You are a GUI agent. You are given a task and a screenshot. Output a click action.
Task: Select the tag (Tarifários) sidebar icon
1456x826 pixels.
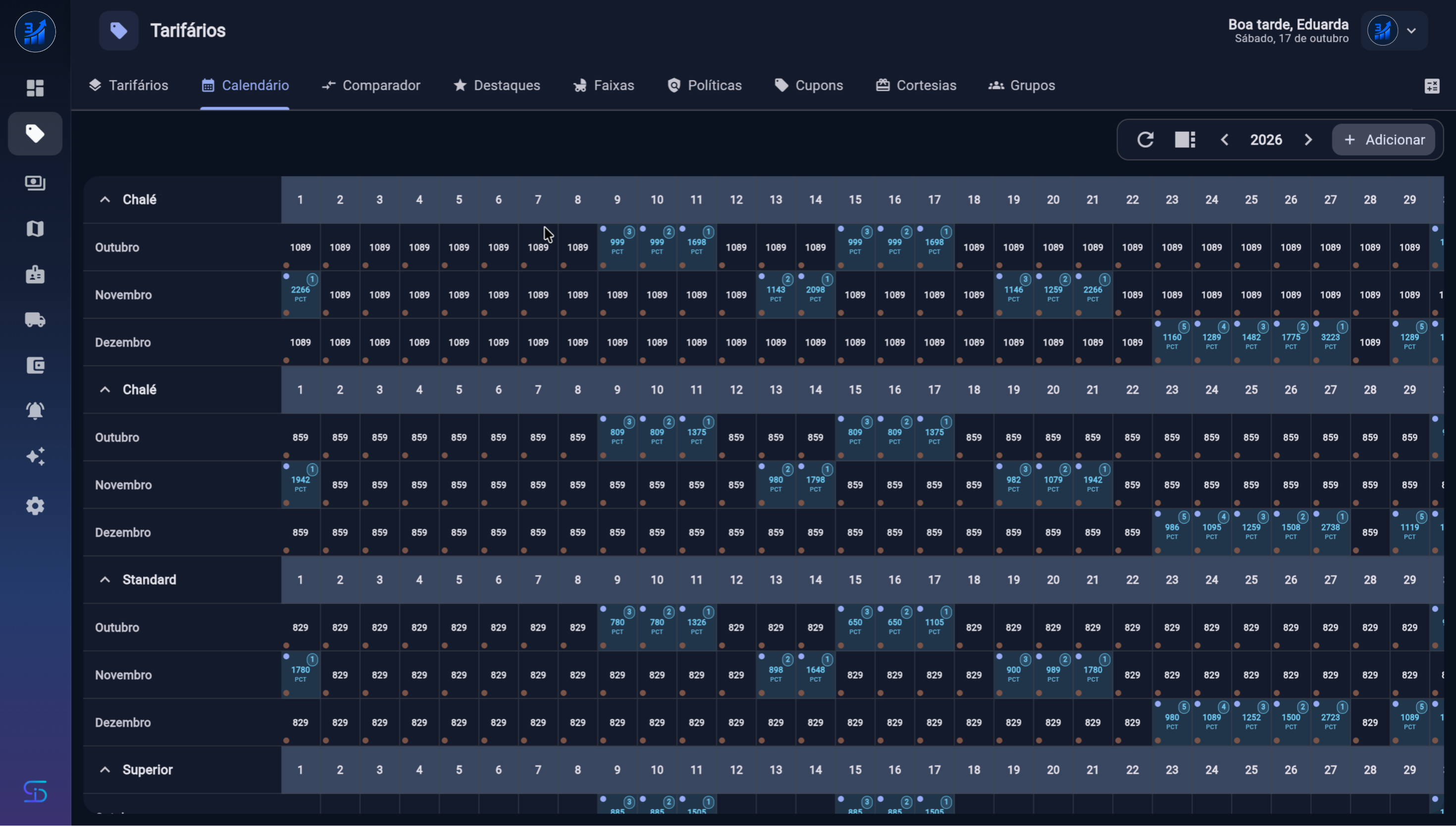(35, 134)
